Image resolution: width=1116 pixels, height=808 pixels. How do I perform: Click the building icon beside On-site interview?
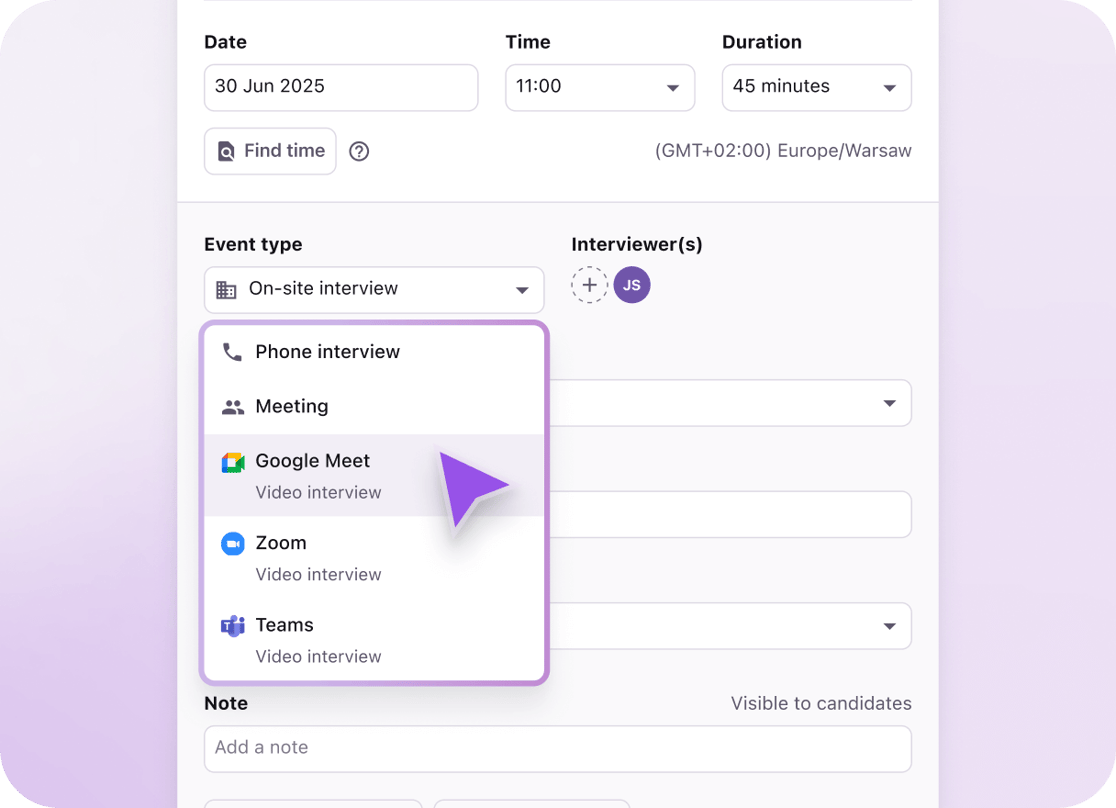226,289
